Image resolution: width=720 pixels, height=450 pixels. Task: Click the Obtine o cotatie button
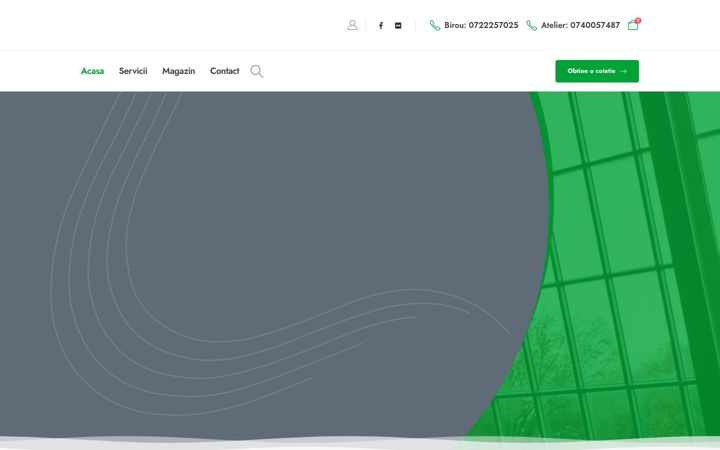pyautogui.click(x=597, y=71)
